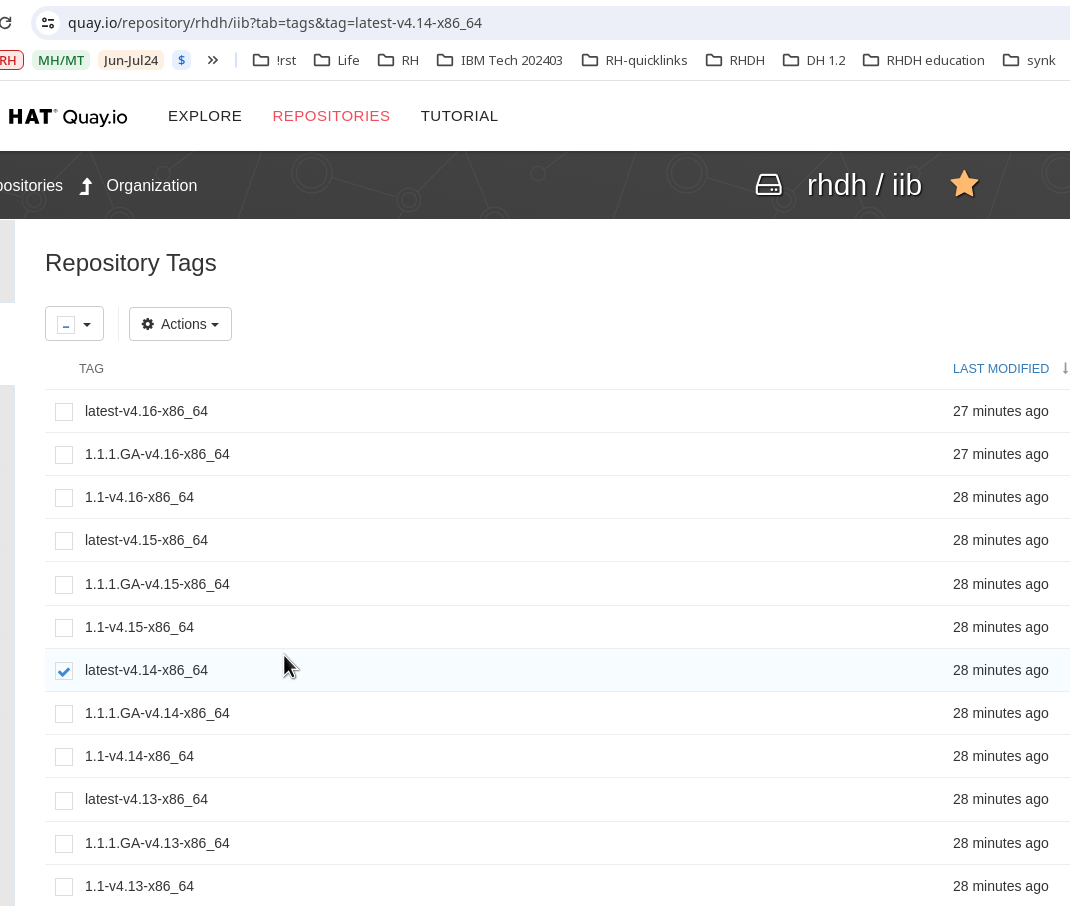
Task: Check the latest-v4.16-x86_64 tag checkbox
Action: click(x=64, y=412)
